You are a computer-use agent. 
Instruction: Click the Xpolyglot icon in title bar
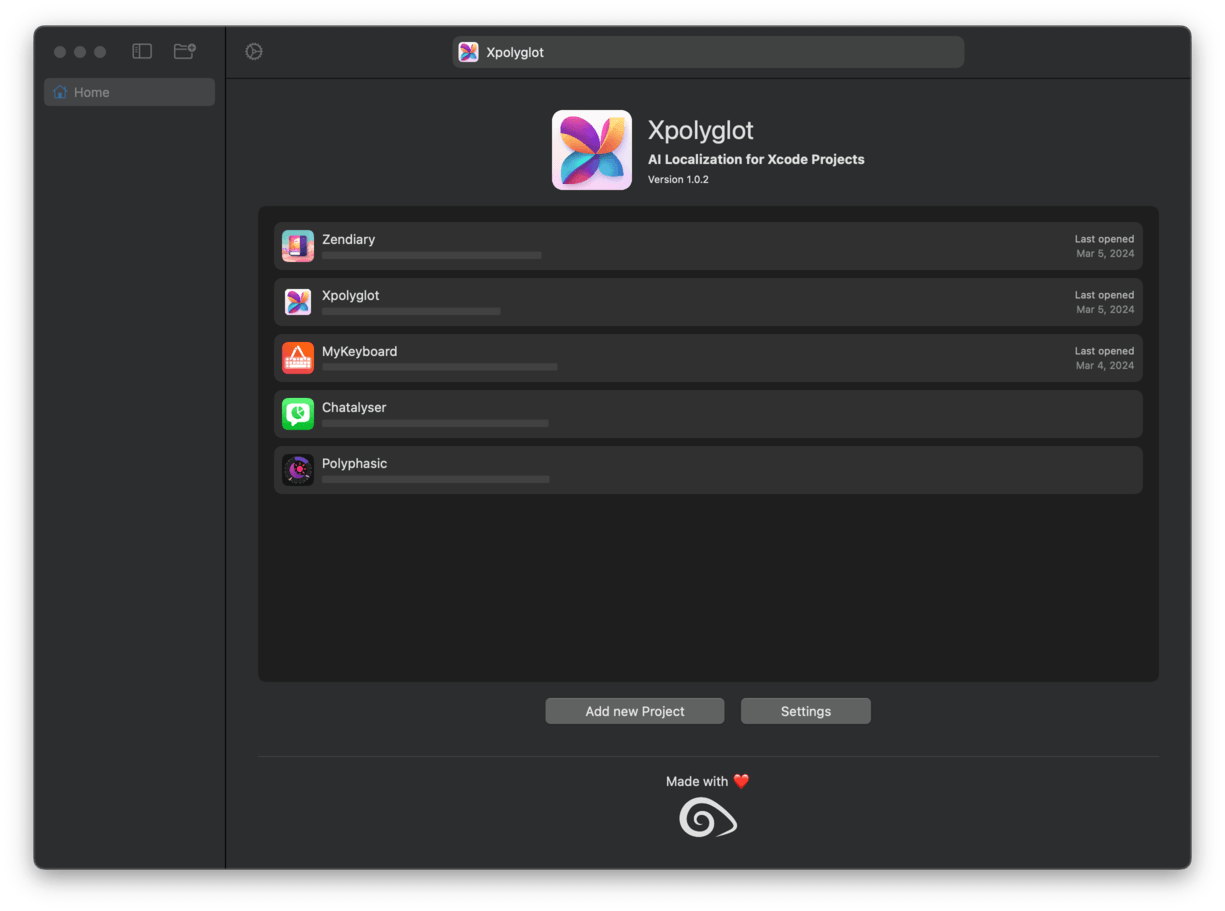pyautogui.click(x=468, y=52)
